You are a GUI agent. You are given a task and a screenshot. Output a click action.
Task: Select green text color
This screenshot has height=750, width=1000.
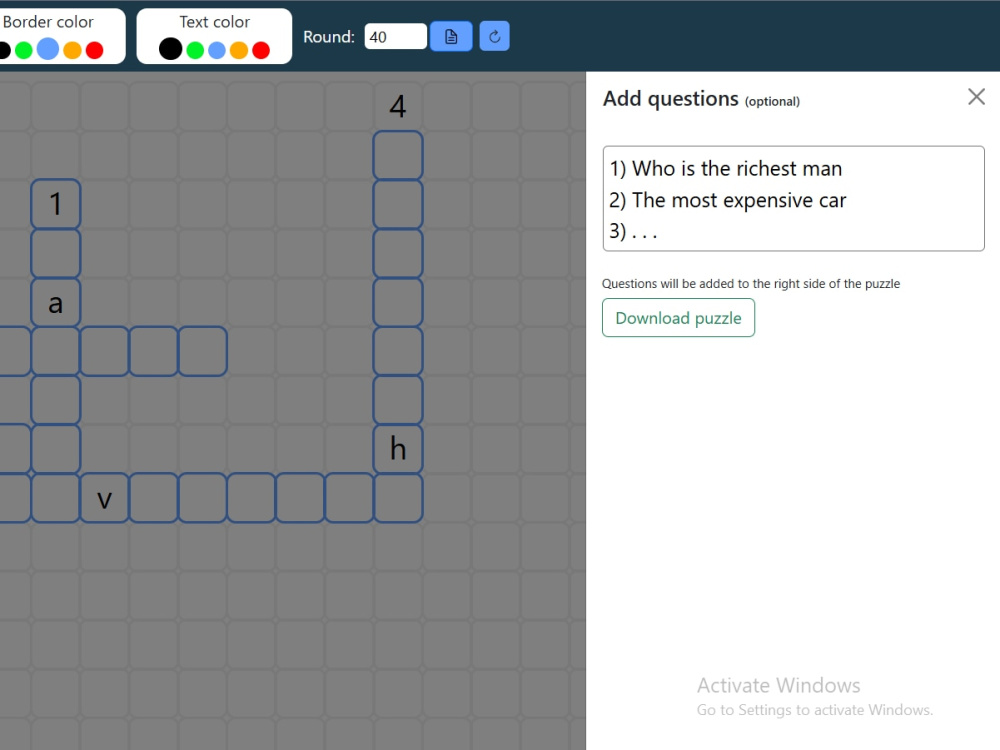click(195, 50)
